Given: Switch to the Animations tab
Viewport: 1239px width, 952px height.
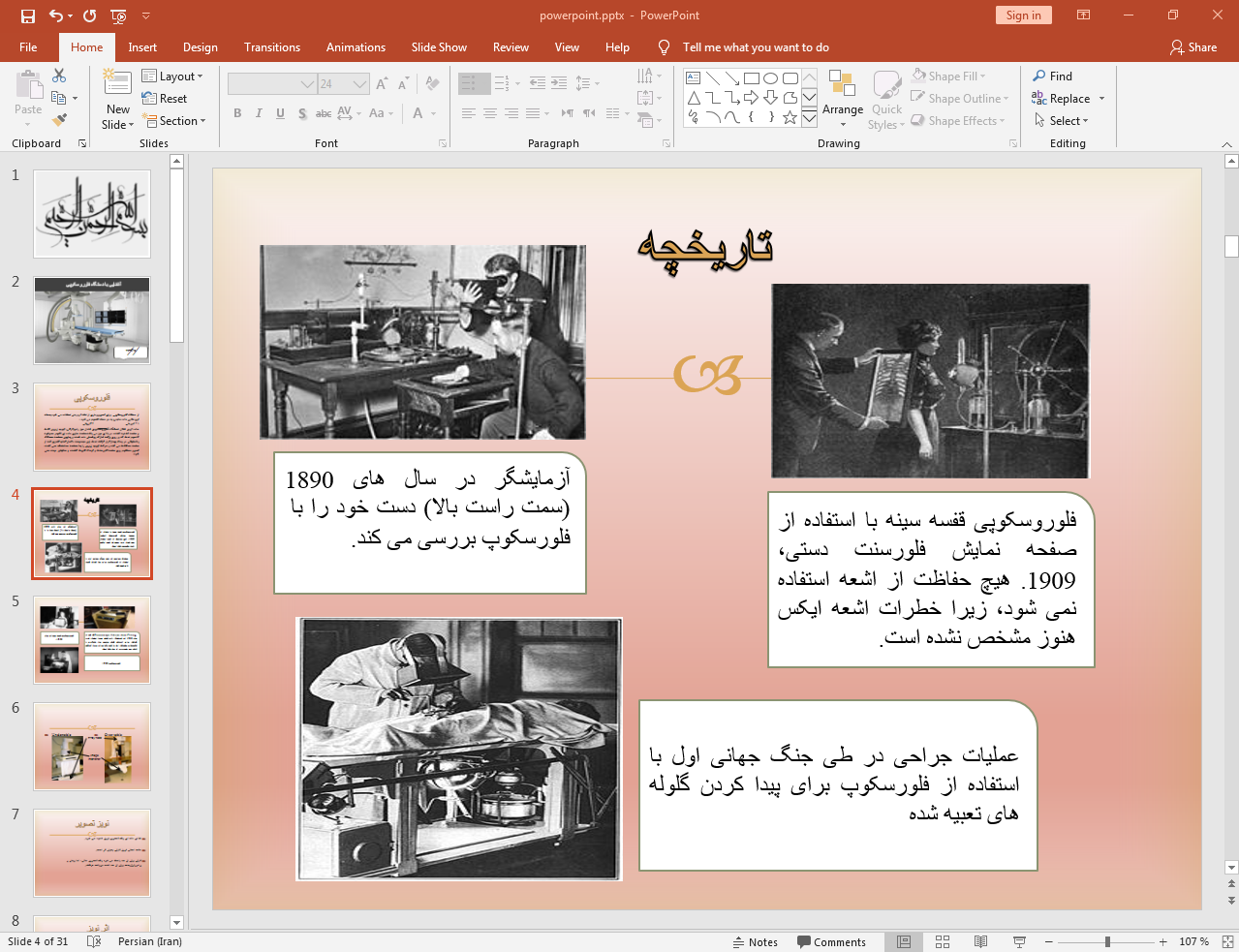Looking at the screenshot, I should tap(356, 47).
